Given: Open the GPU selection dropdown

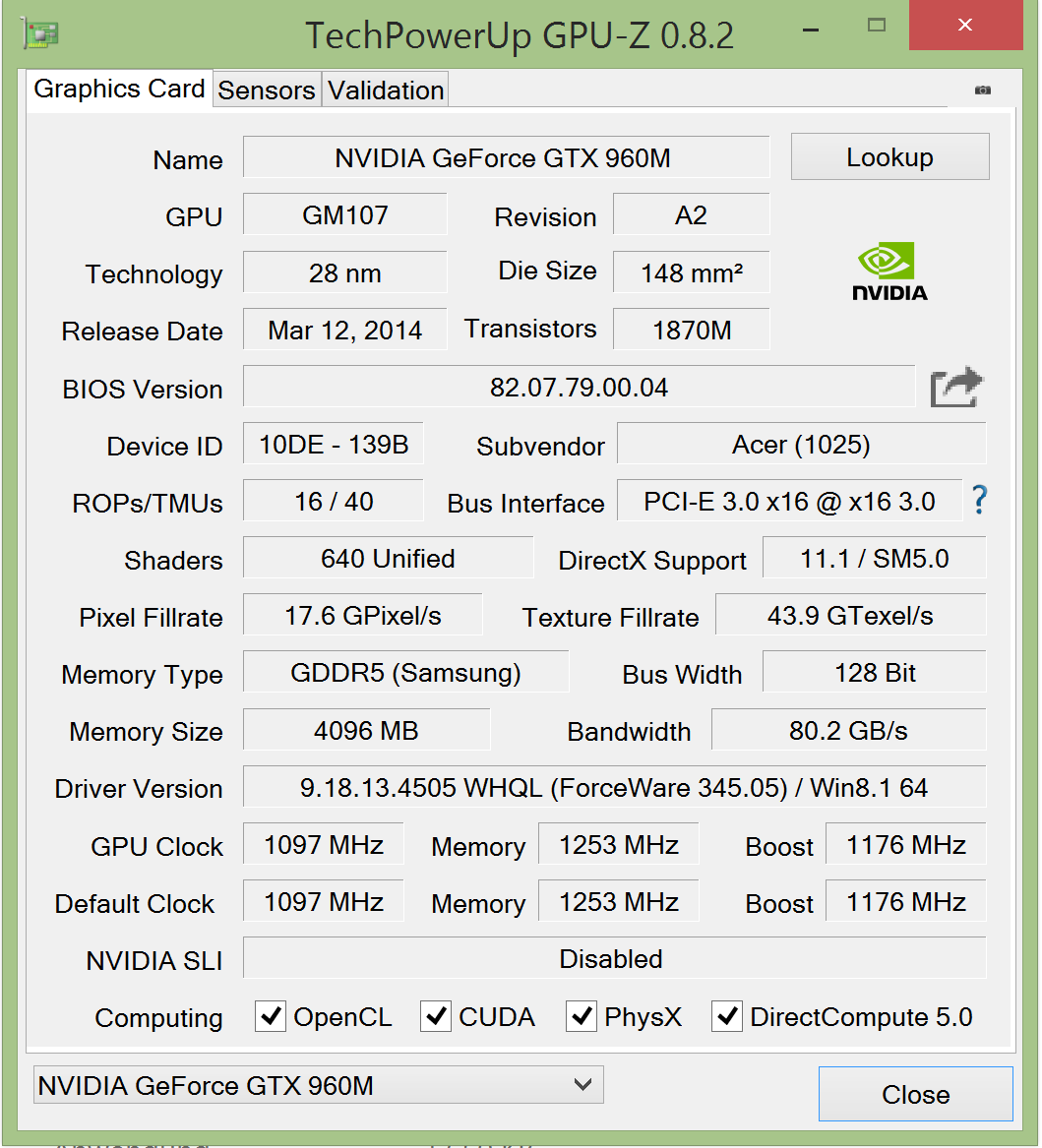Looking at the screenshot, I should (318, 1085).
